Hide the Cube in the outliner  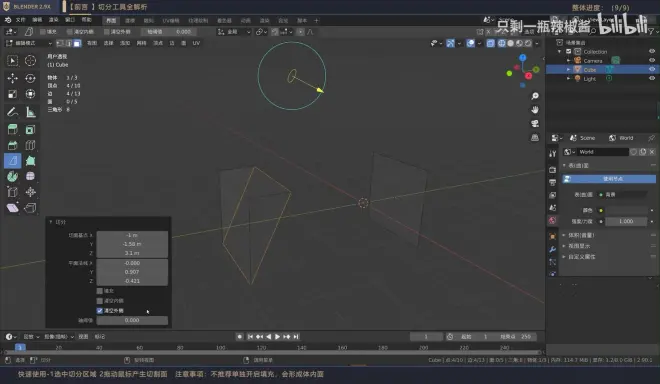(x=652, y=69)
